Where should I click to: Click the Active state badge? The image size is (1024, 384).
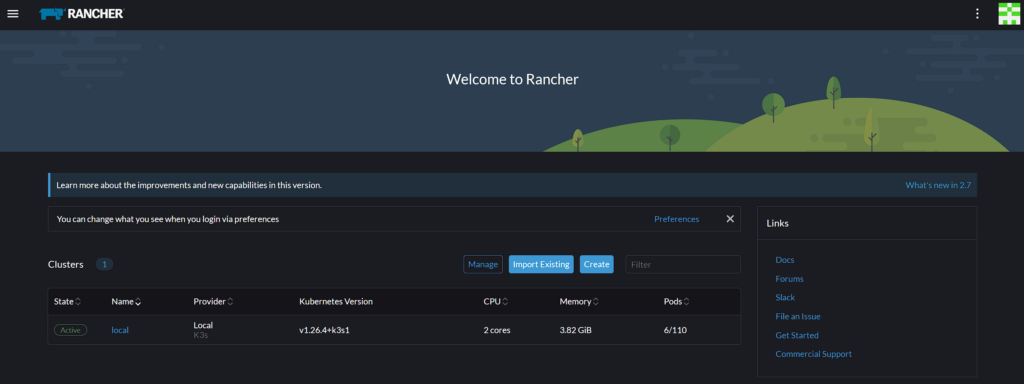(71, 330)
